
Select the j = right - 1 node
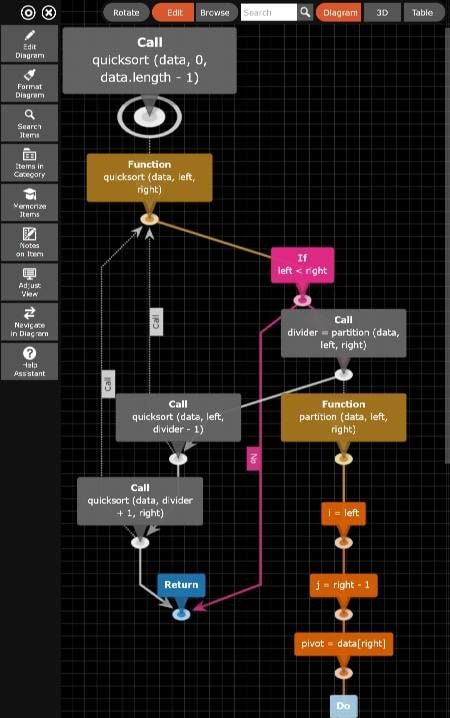tap(343, 585)
